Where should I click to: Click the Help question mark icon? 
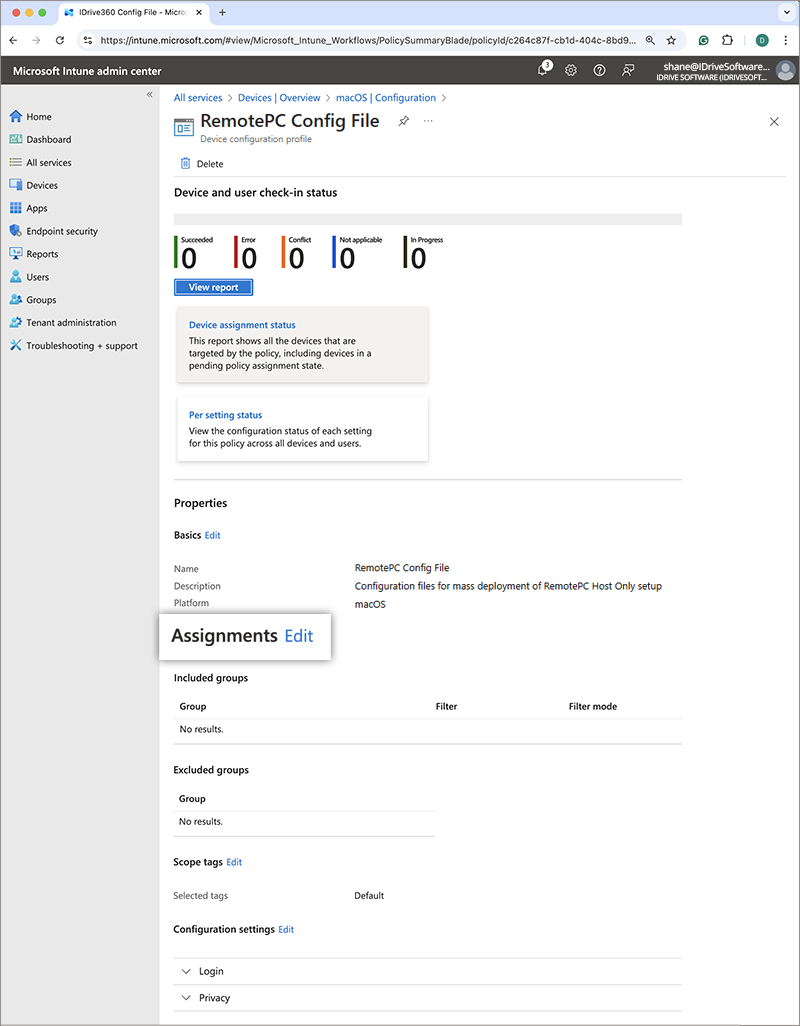599,70
